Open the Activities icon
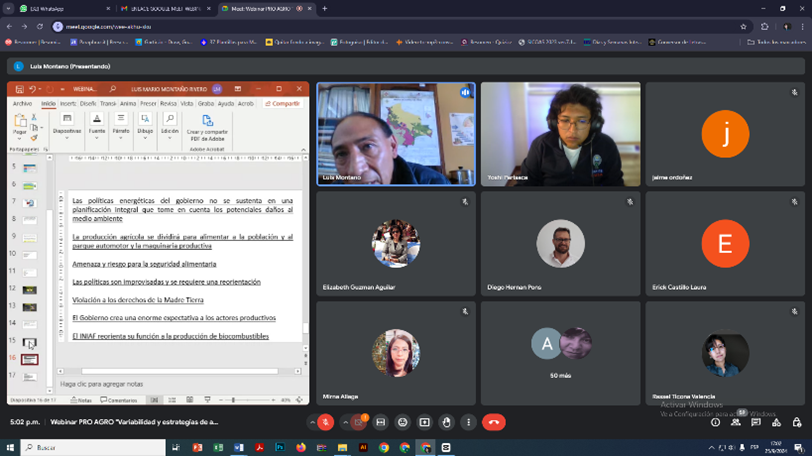Screen dimensions: 812x456 coord(775,422)
